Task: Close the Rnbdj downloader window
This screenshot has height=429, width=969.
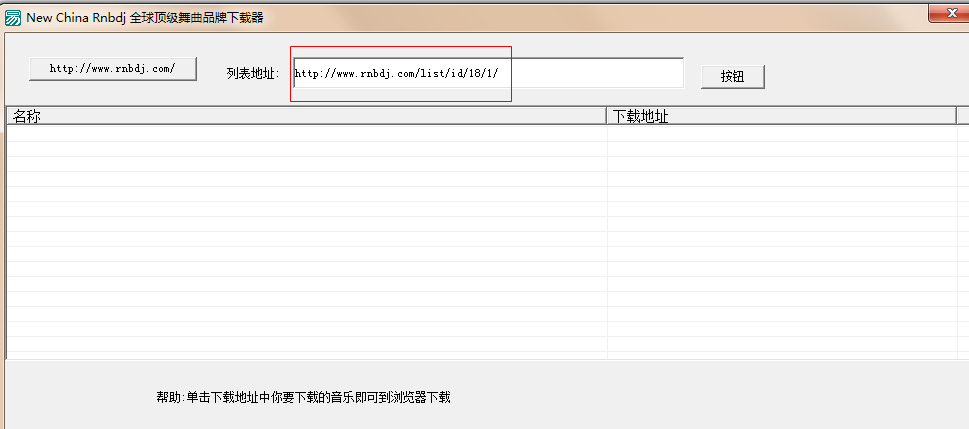Action: tap(950, 14)
